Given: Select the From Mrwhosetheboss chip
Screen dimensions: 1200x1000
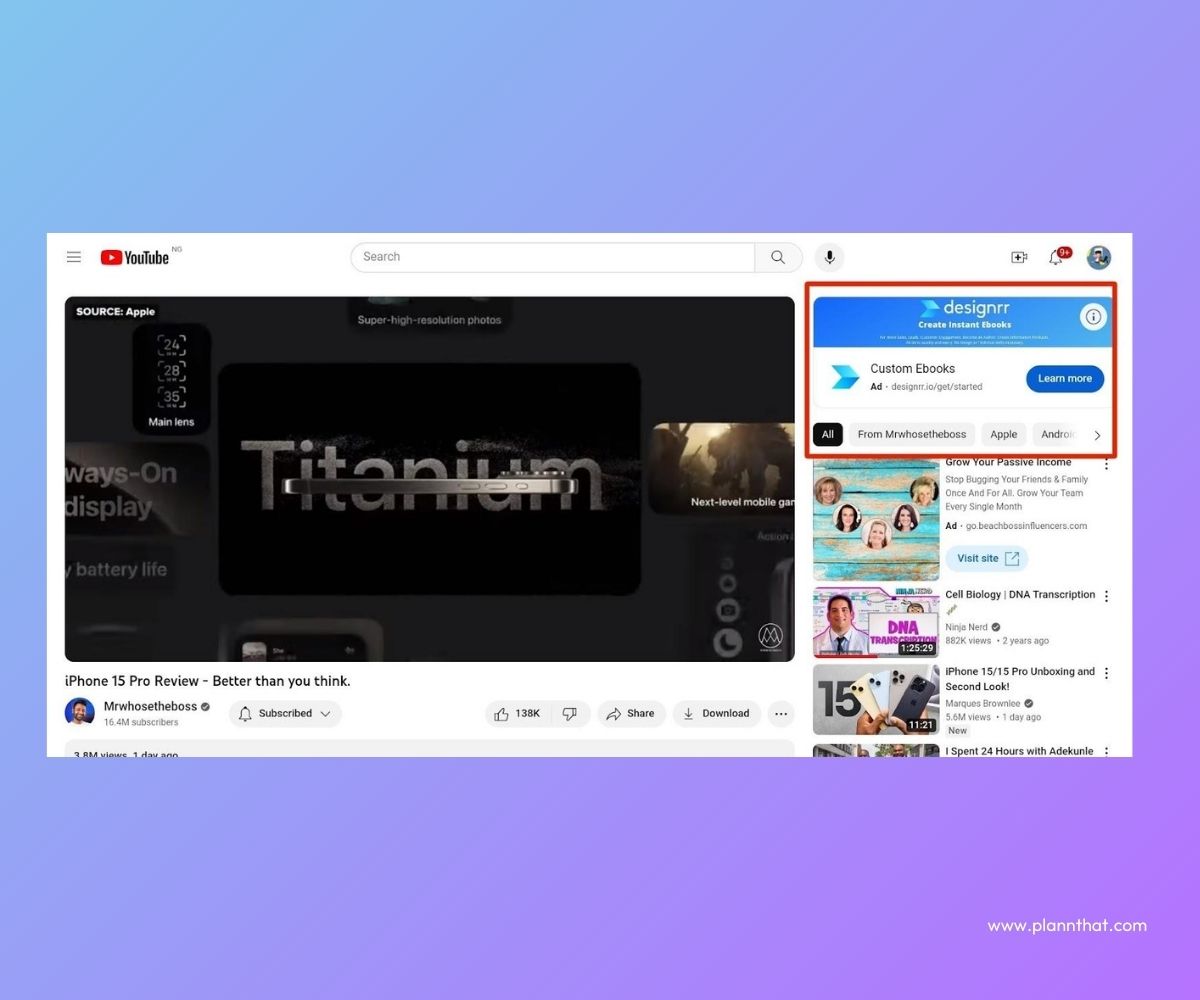Looking at the screenshot, I should pos(912,434).
